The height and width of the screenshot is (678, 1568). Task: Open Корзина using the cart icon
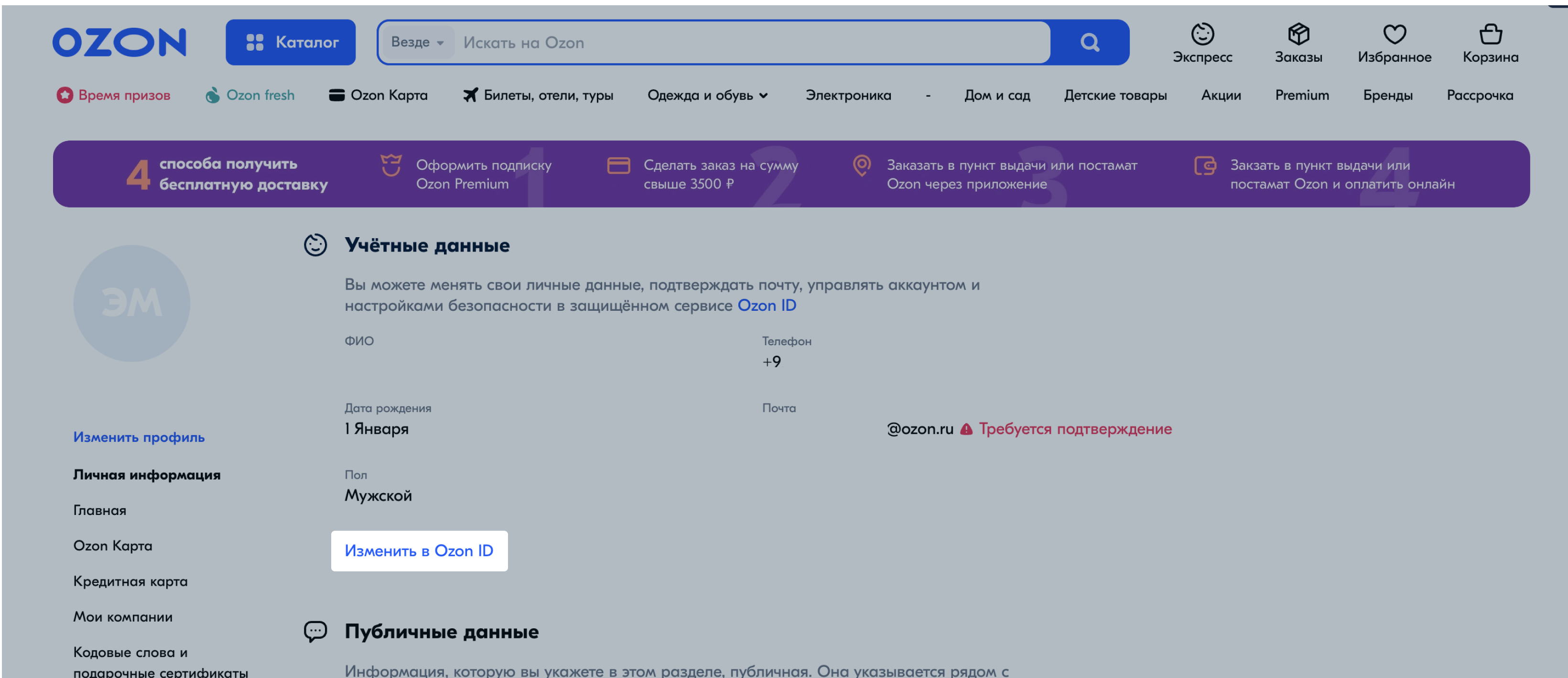[1491, 35]
